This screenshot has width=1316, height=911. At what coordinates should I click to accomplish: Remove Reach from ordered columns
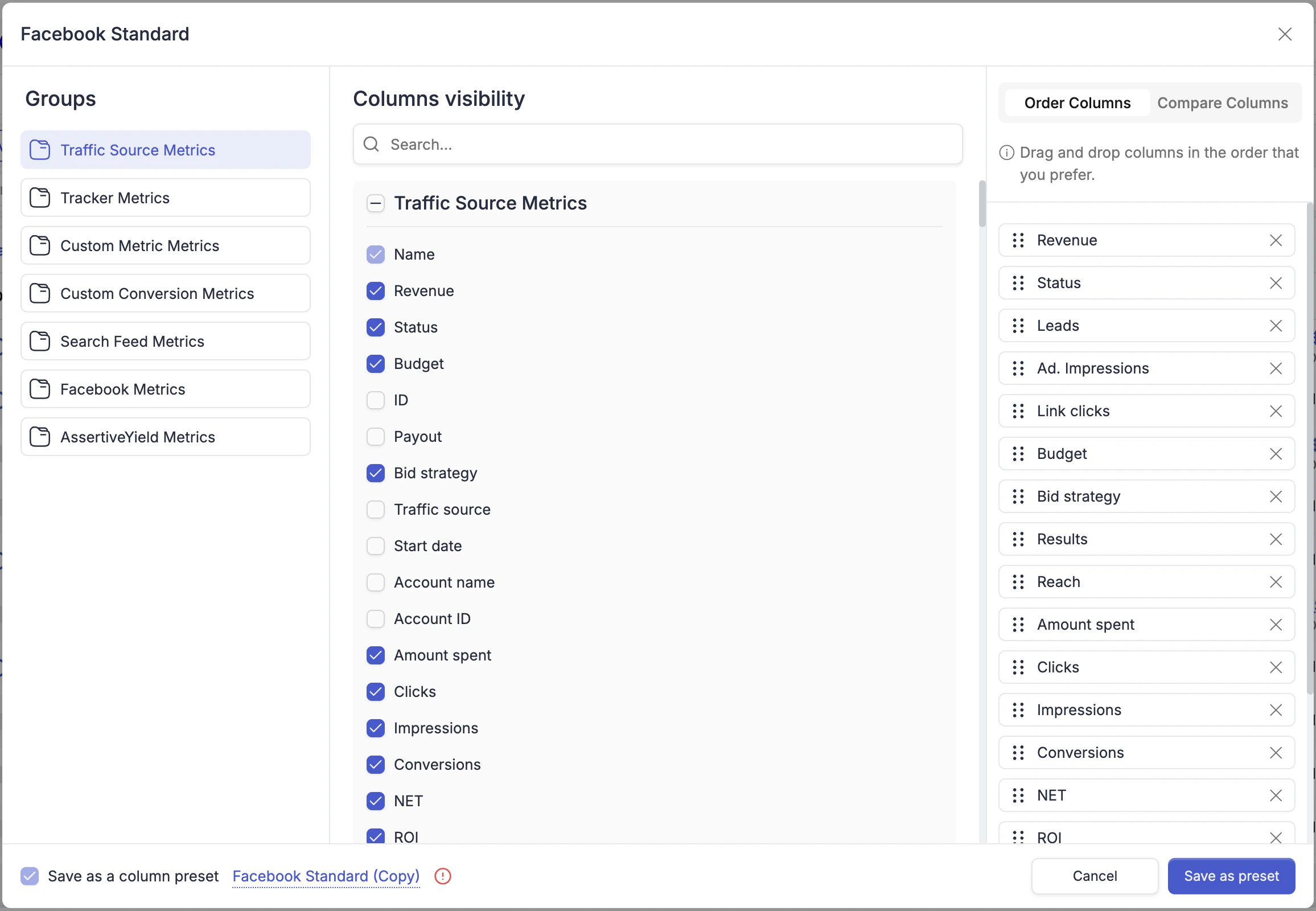click(1276, 582)
